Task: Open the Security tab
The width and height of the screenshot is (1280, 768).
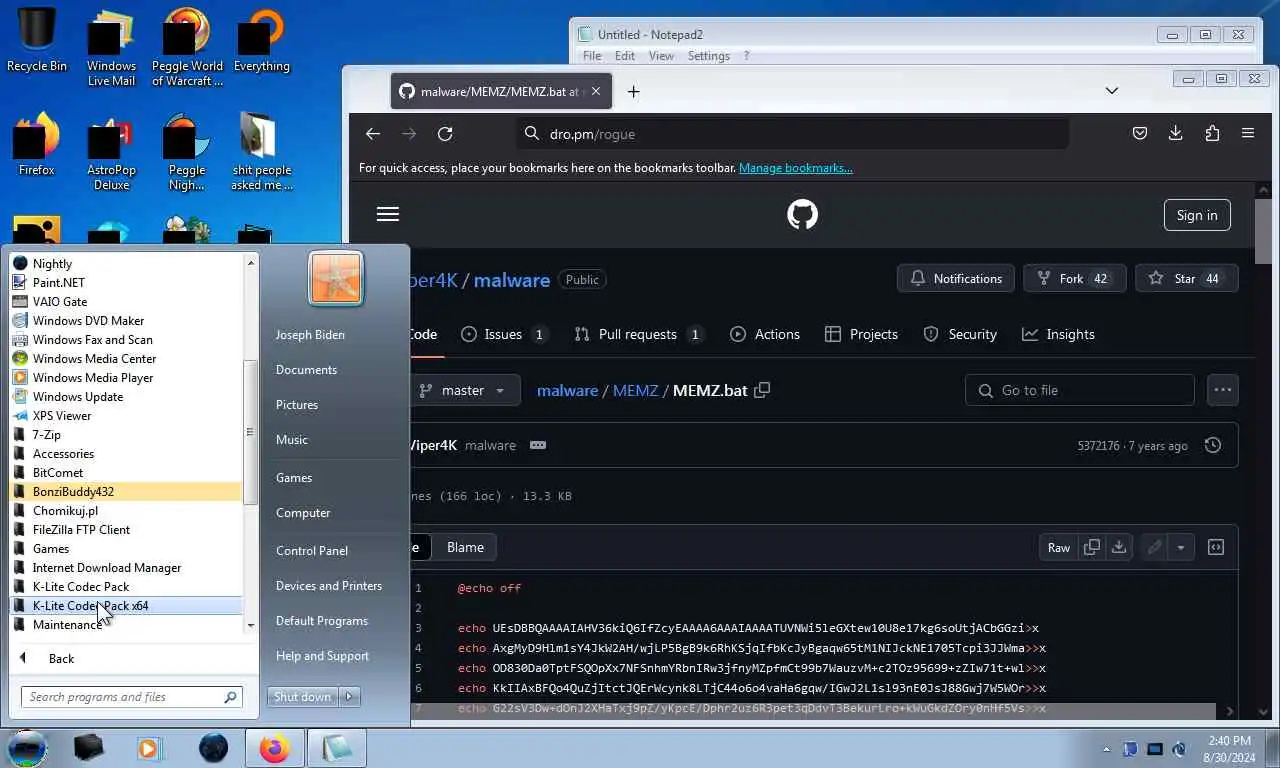Action: click(959, 334)
